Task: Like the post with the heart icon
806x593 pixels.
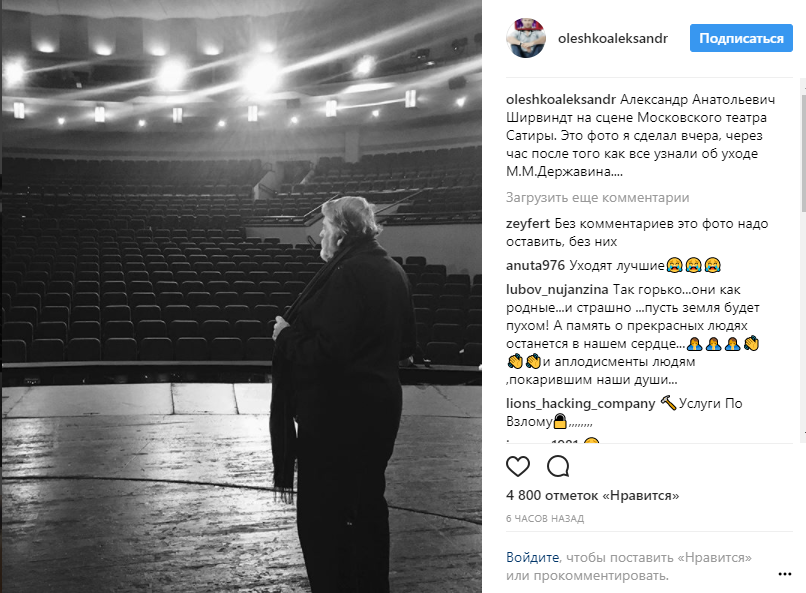Action: (518, 466)
